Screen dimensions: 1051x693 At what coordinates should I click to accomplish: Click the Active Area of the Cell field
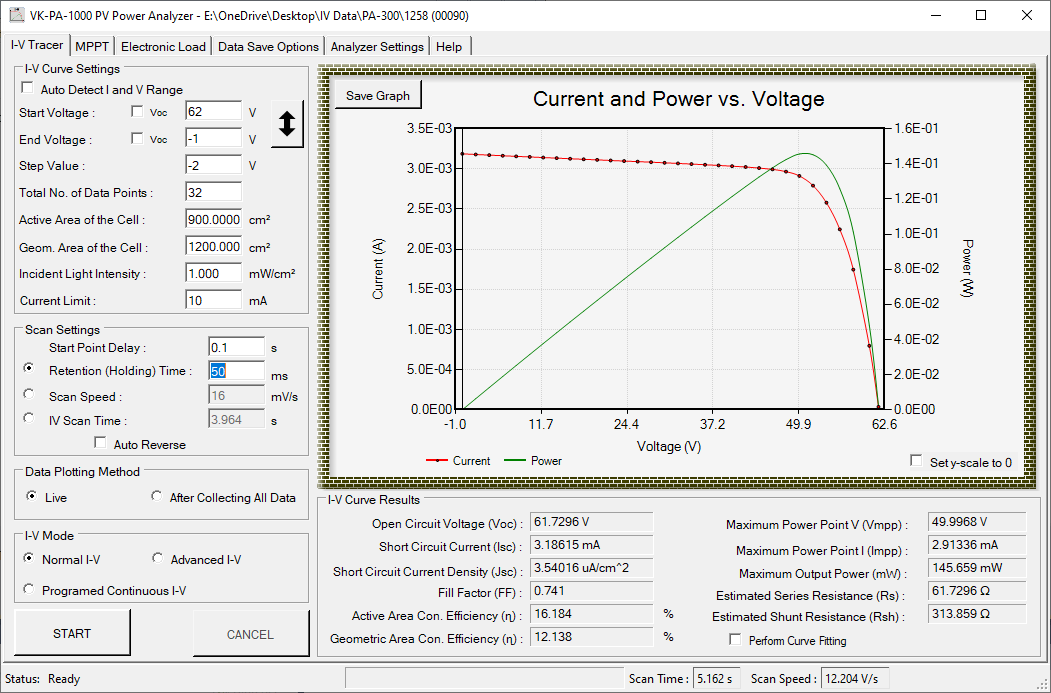tap(213, 219)
